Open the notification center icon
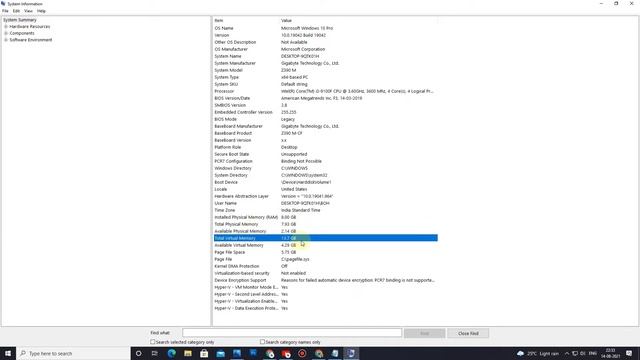 click(629, 353)
